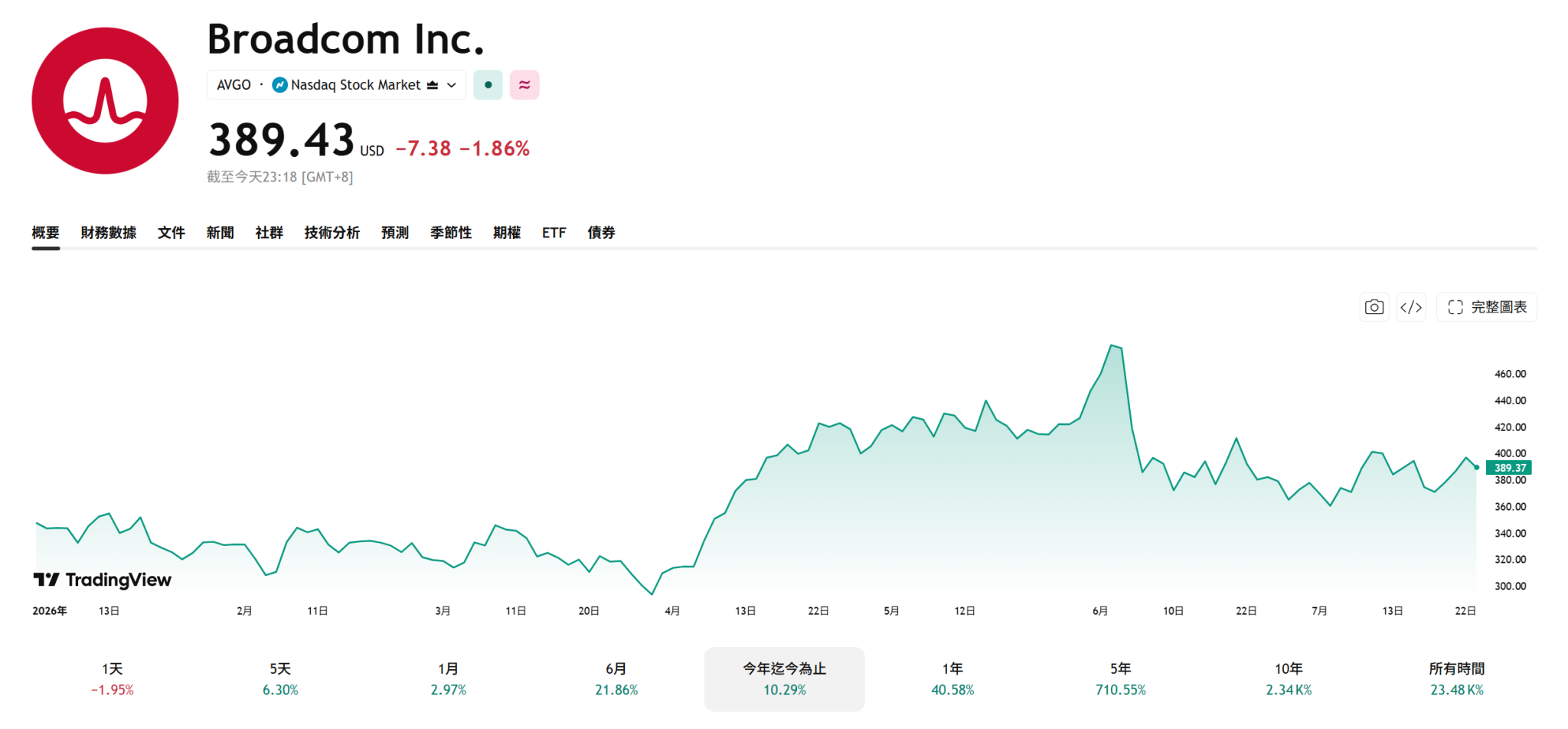Image resolution: width=1568 pixels, height=729 pixels.
Task: Click the pink approximate-data indicator icon
Action: click(x=524, y=85)
